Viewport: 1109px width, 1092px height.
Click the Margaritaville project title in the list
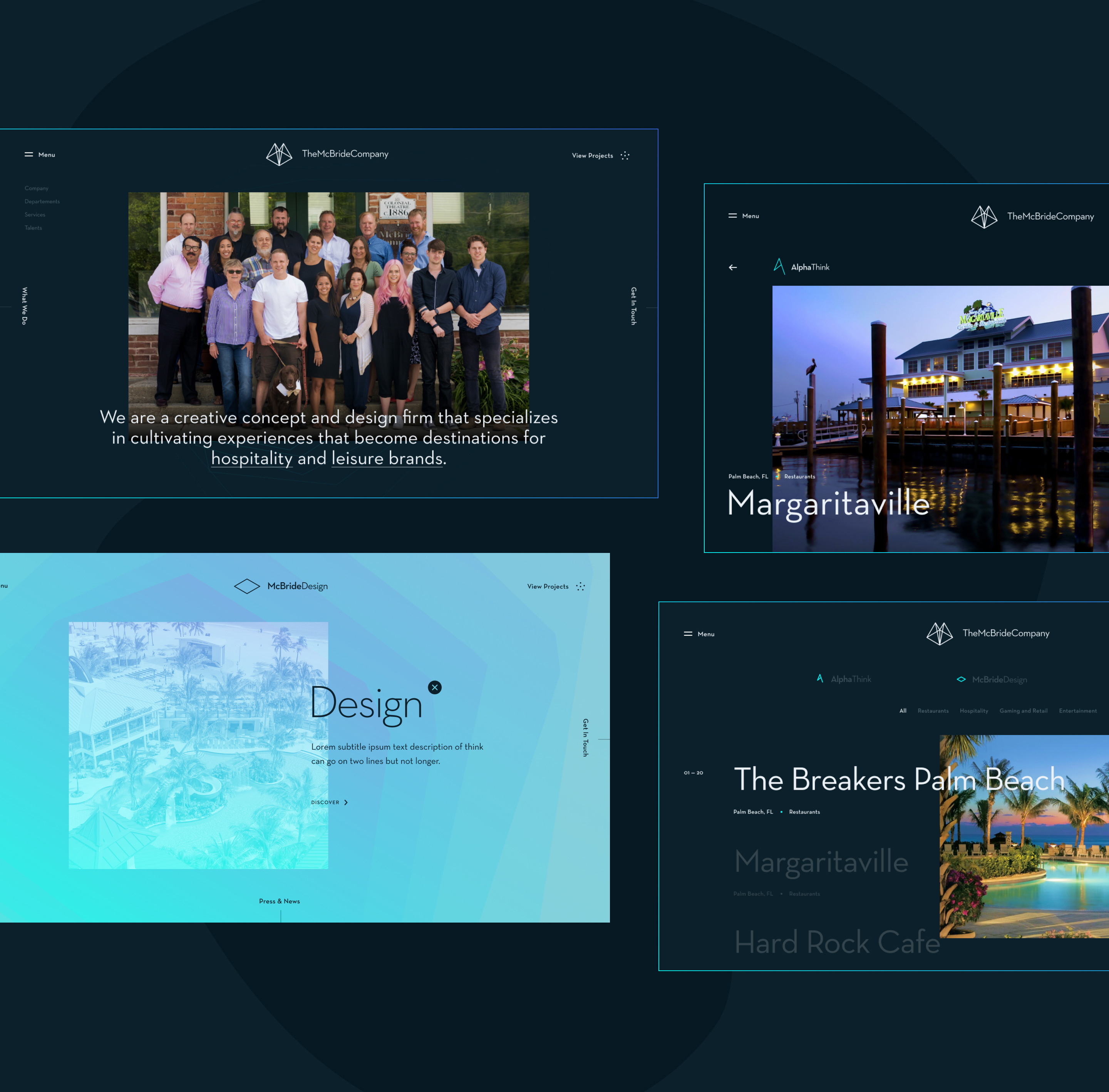pyautogui.click(x=821, y=861)
